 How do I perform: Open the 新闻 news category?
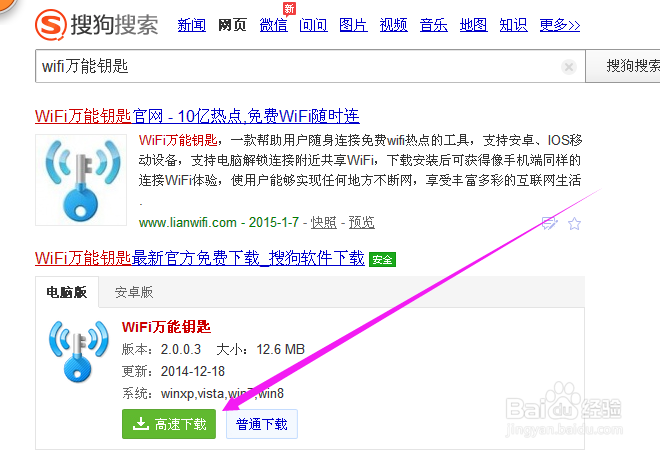click(192, 25)
